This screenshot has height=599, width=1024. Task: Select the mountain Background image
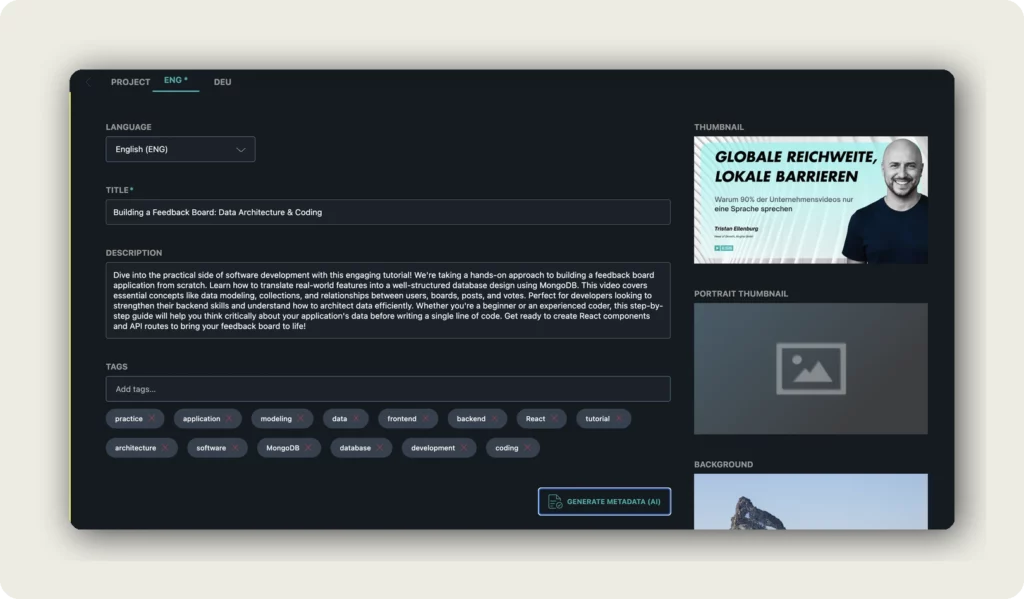(810, 502)
